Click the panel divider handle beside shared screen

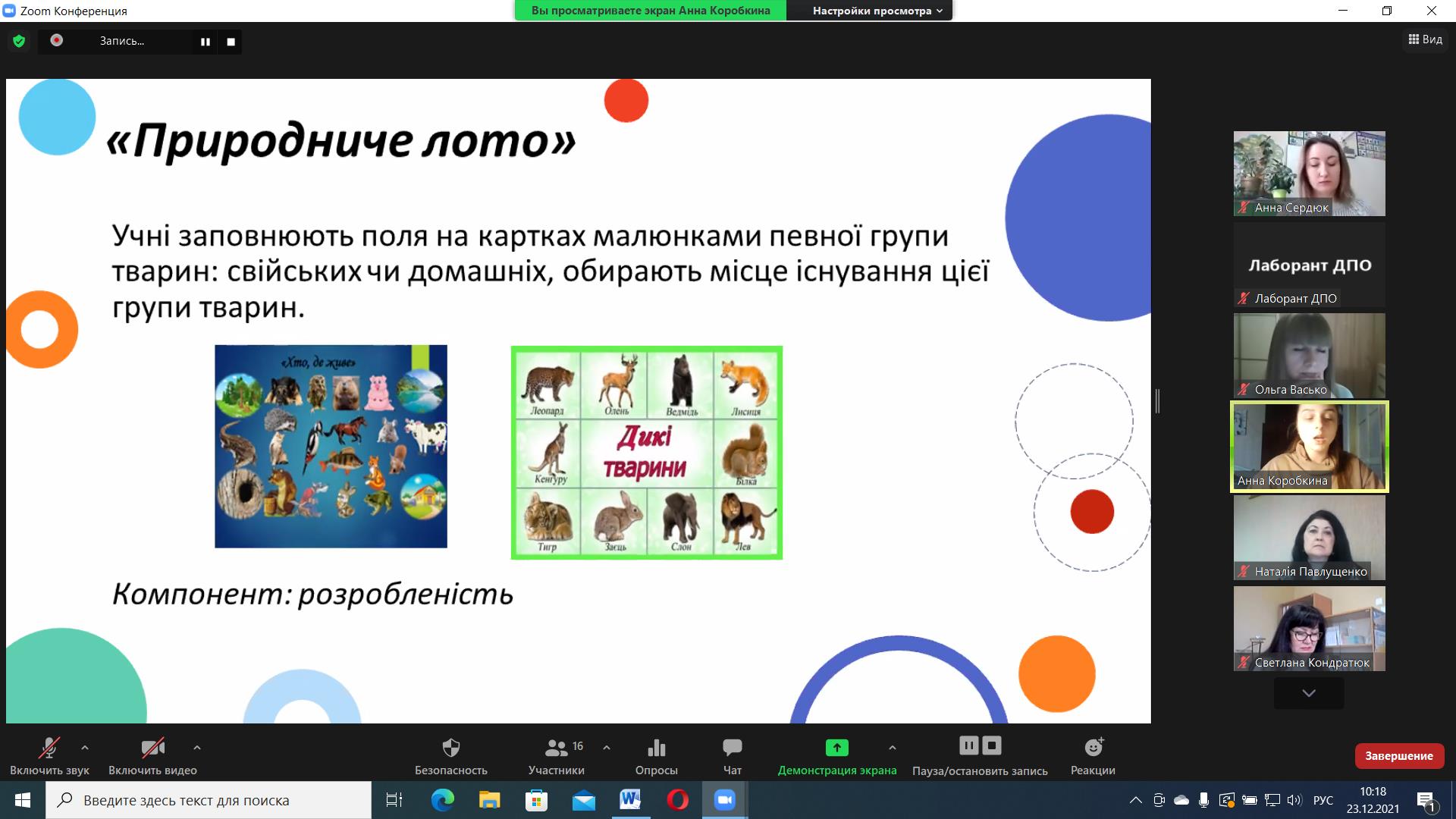(1157, 400)
